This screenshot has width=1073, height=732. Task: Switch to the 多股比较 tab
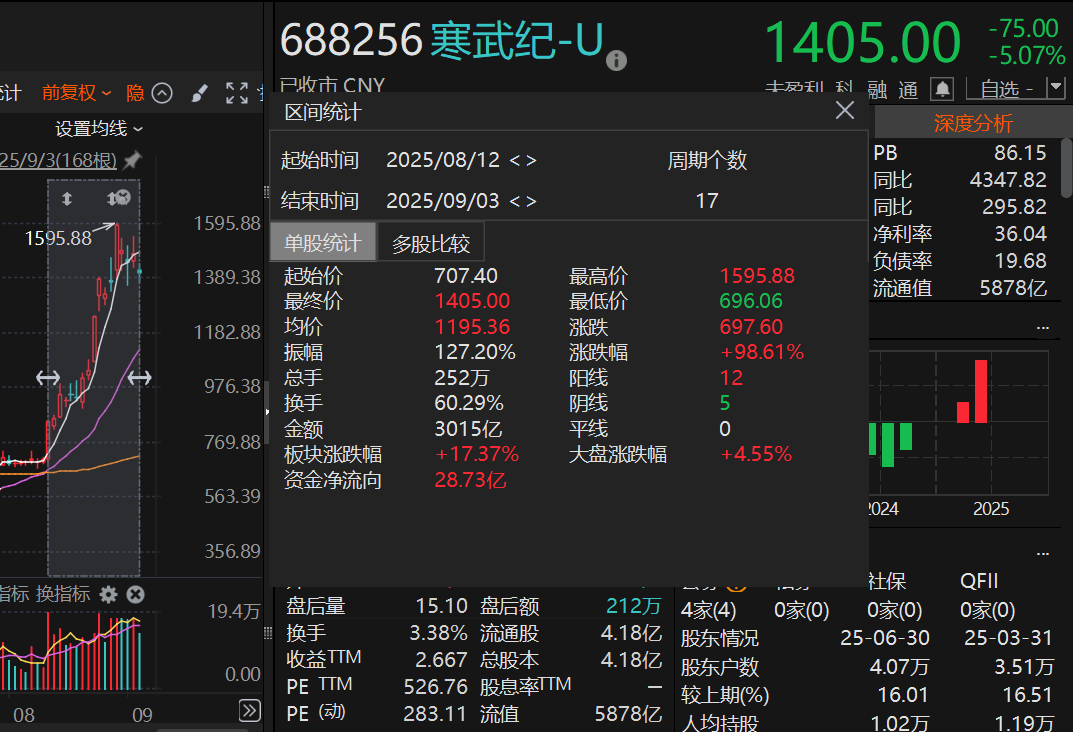pos(431,243)
